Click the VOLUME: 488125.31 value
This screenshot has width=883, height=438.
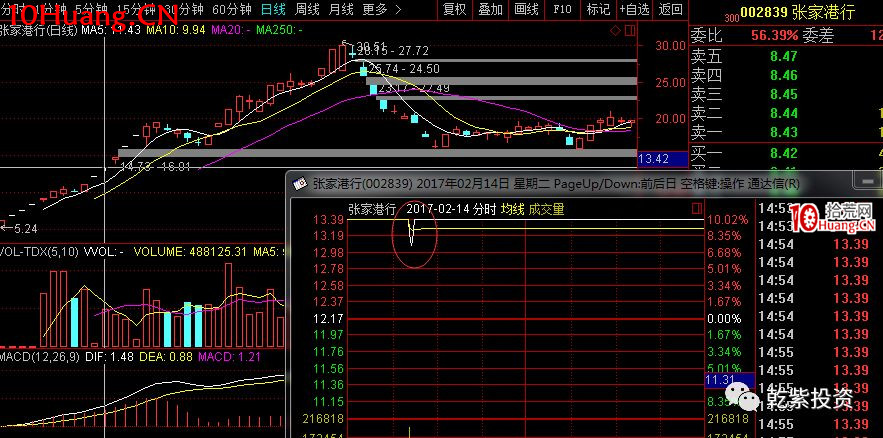[x=190, y=252]
